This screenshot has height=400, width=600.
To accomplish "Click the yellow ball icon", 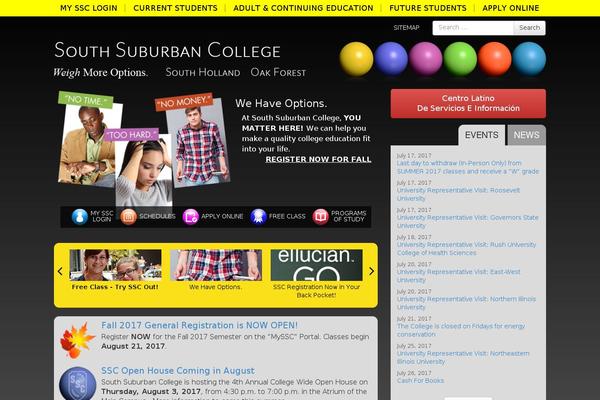I will click(x=356, y=59).
